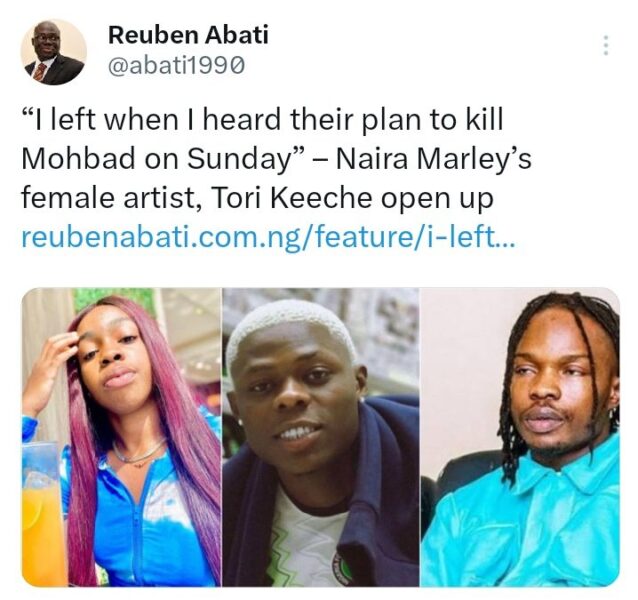Open Reuben Abati's round profile picture
This screenshot has width=638, height=600.
tap(54, 52)
